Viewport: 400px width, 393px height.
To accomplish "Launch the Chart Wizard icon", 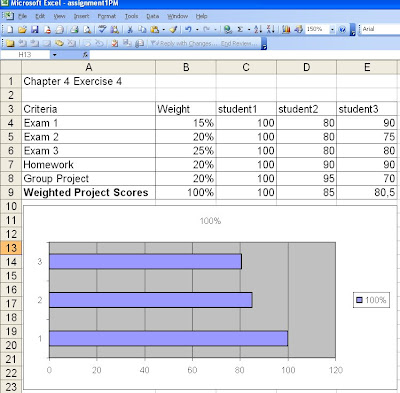I will pyautogui.click(x=286, y=30).
